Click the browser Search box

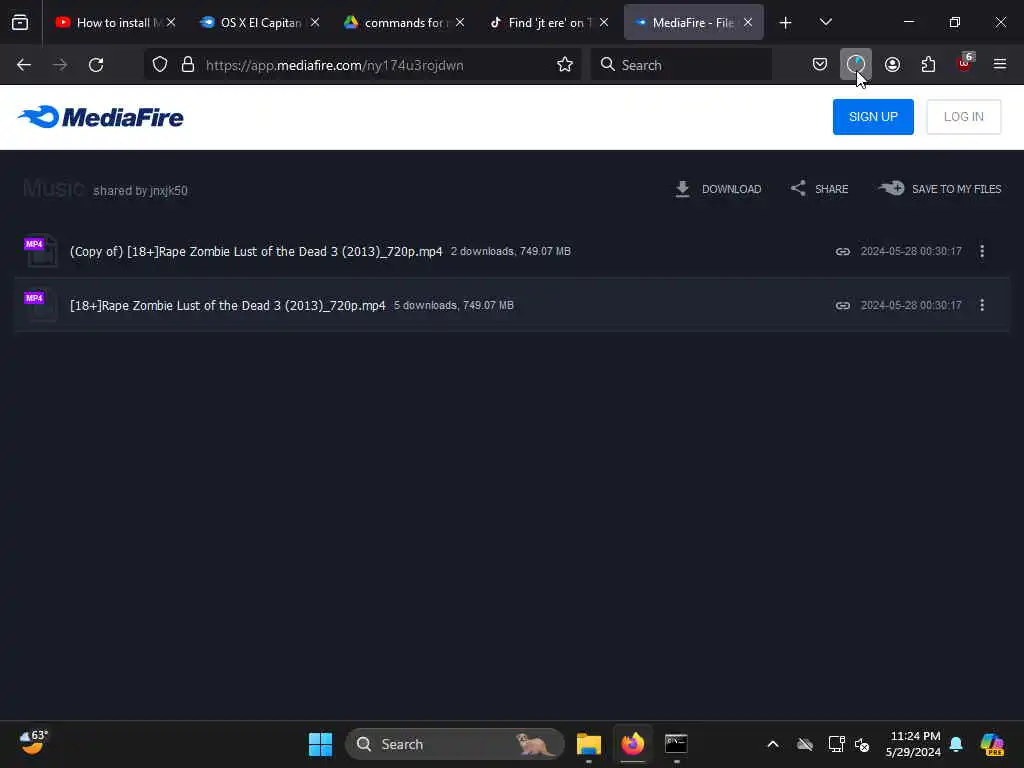pyautogui.click(x=681, y=65)
